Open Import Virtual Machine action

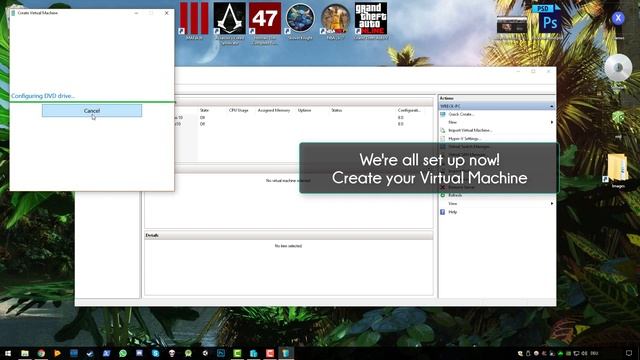tap(470, 130)
